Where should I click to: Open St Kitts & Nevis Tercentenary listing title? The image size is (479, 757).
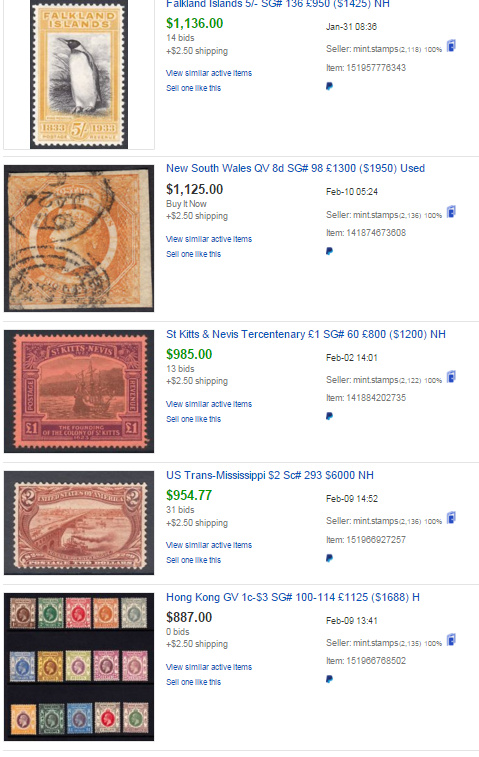306,334
